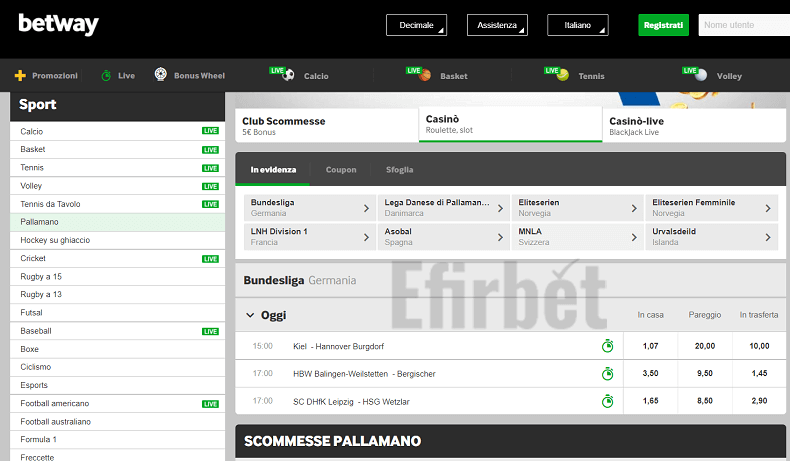Image resolution: width=790 pixels, height=461 pixels.
Task: Select the Casinò promo tab
Action: pyautogui.click(x=510, y=124)
